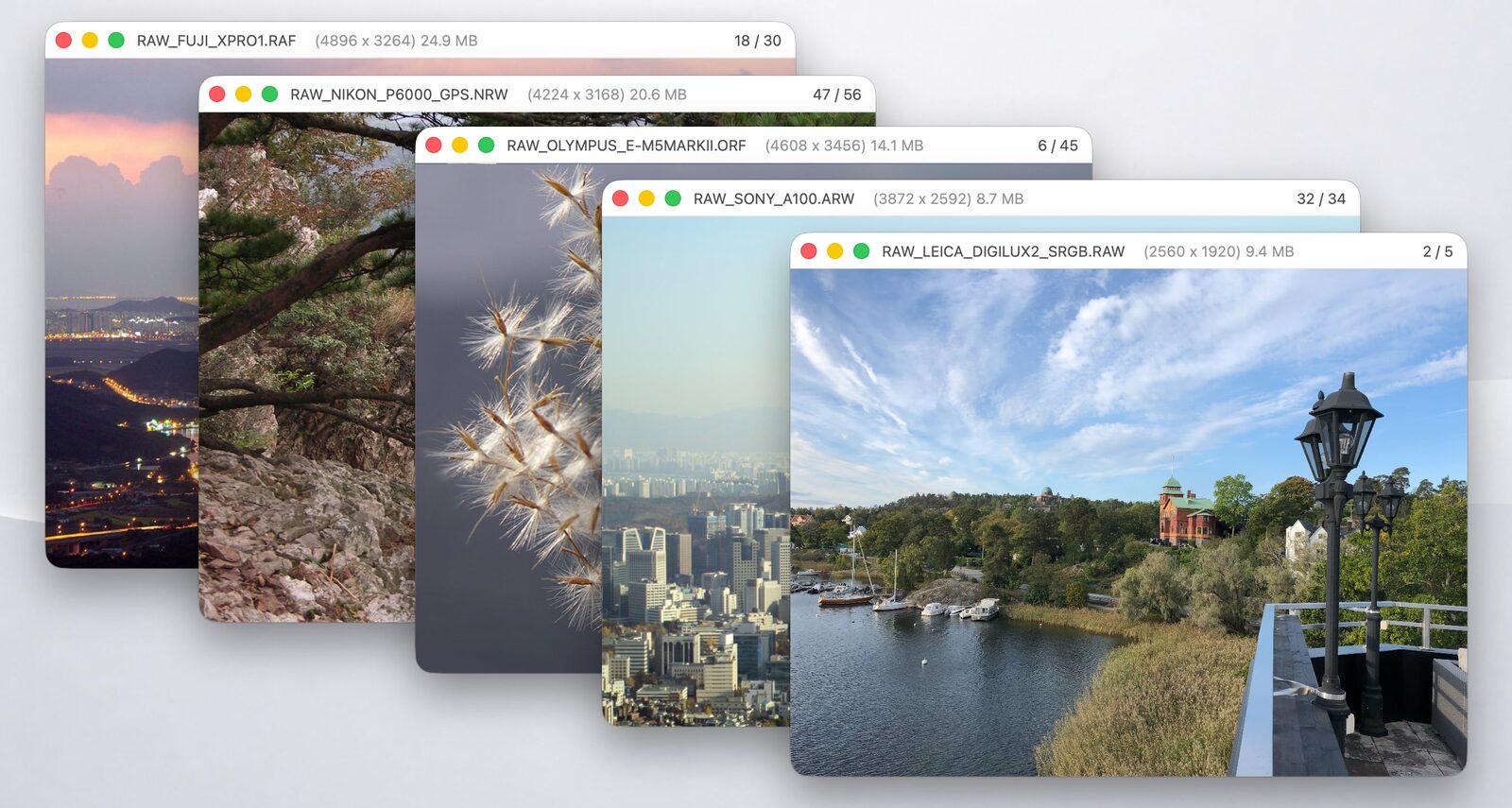Maximize the RAW_SONY_A100.ARW window
This screenshot has width=1512, height=808.
(x=673, y=198)
